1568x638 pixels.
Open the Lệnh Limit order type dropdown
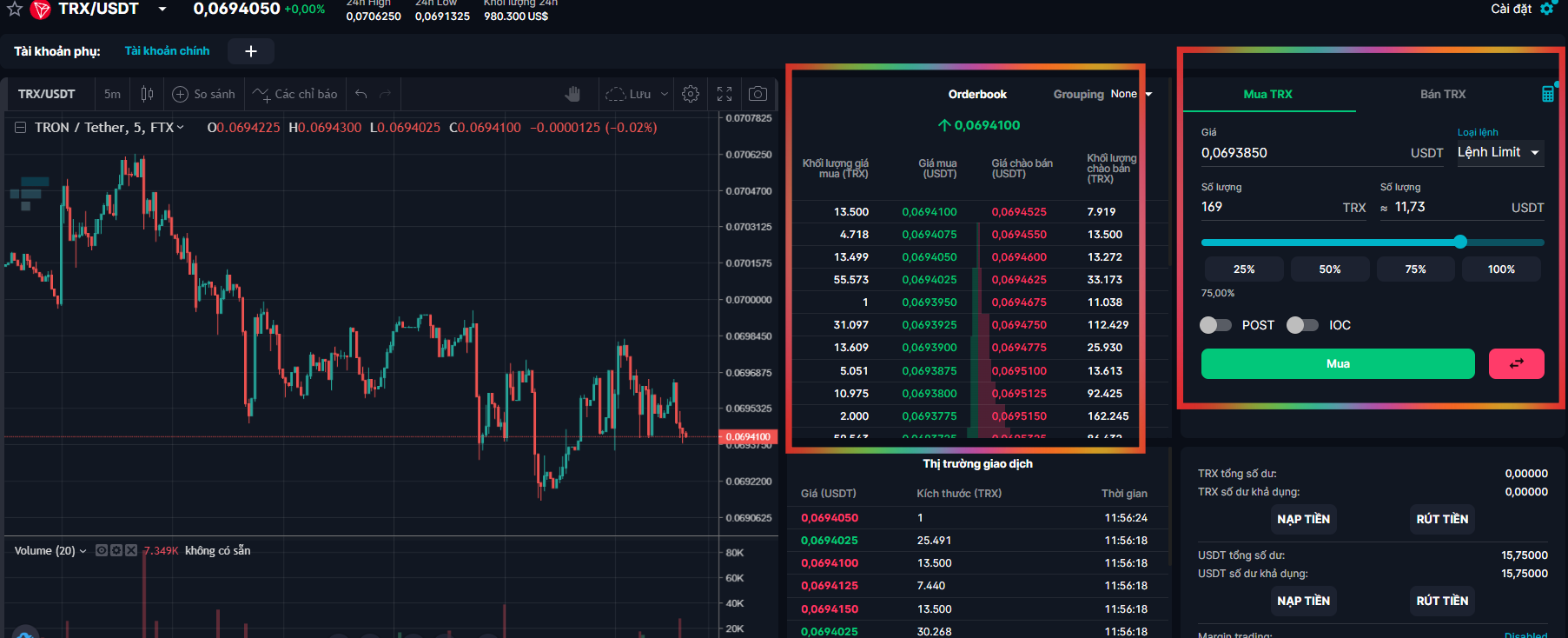(x=1499, y=152)
